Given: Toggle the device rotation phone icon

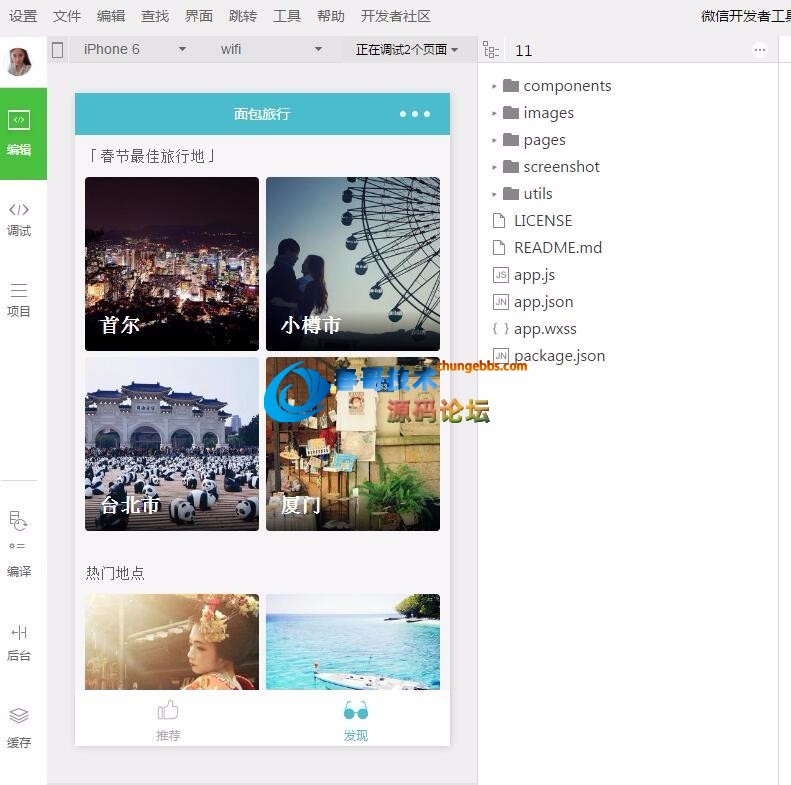Looking at the screenshot, I should pyautogui.click(x=58, y=49).
